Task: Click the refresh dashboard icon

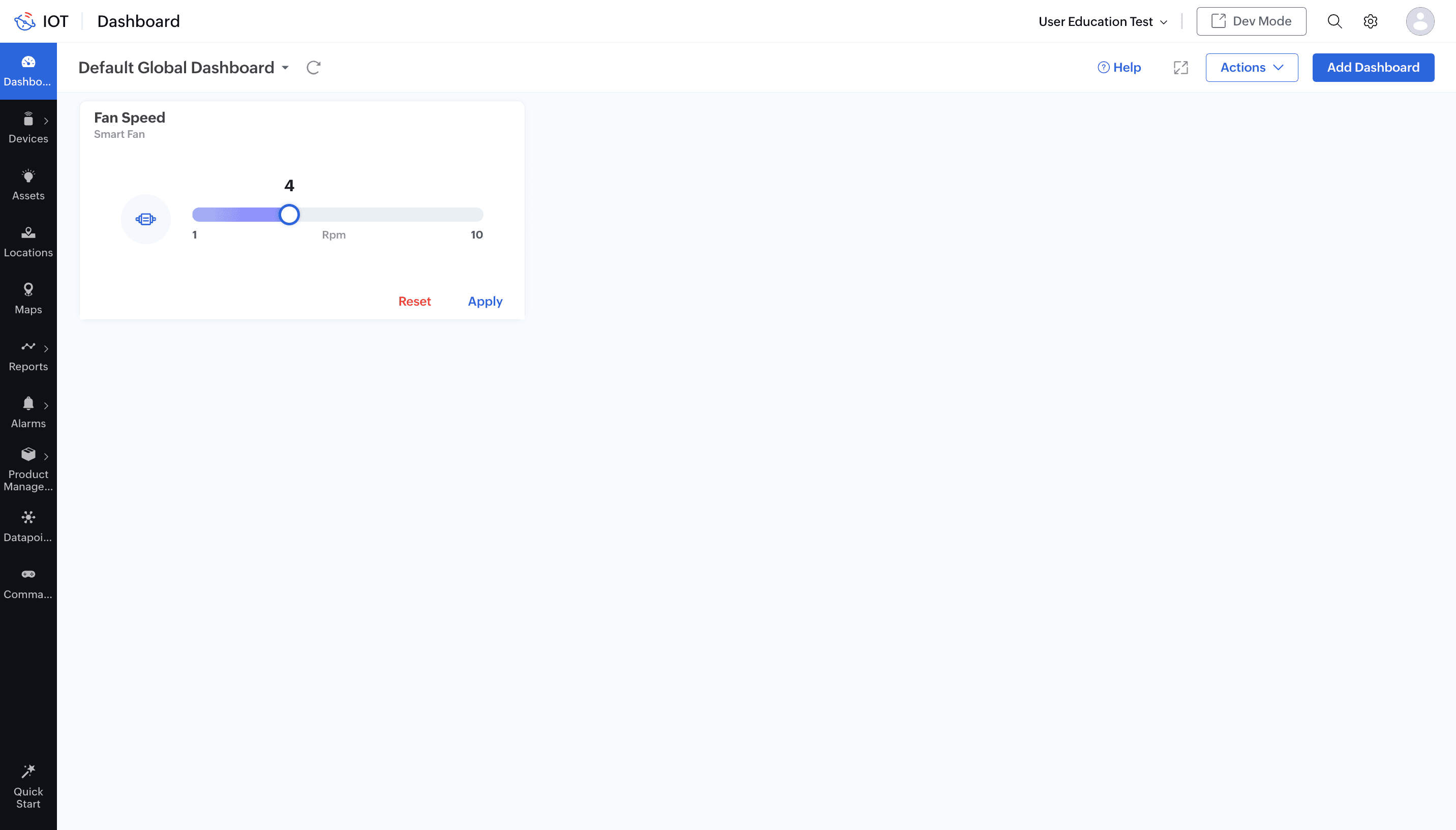Action: click(x=313, y=67)
